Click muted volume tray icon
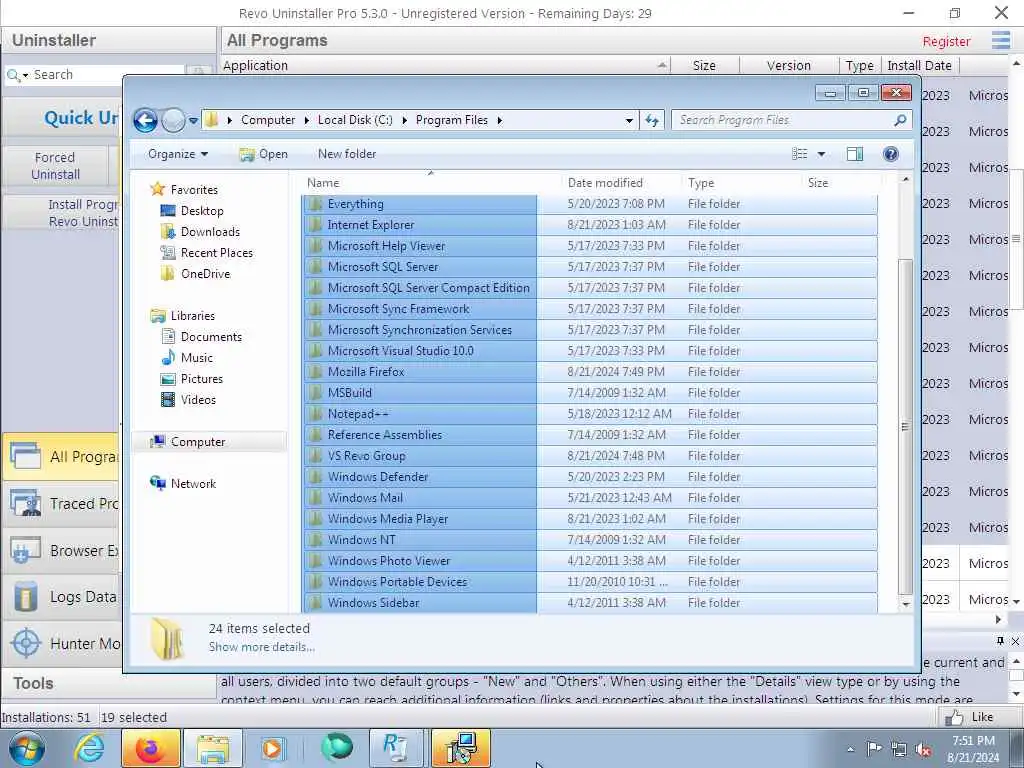Screen dimensions: 1024x768 923,749
